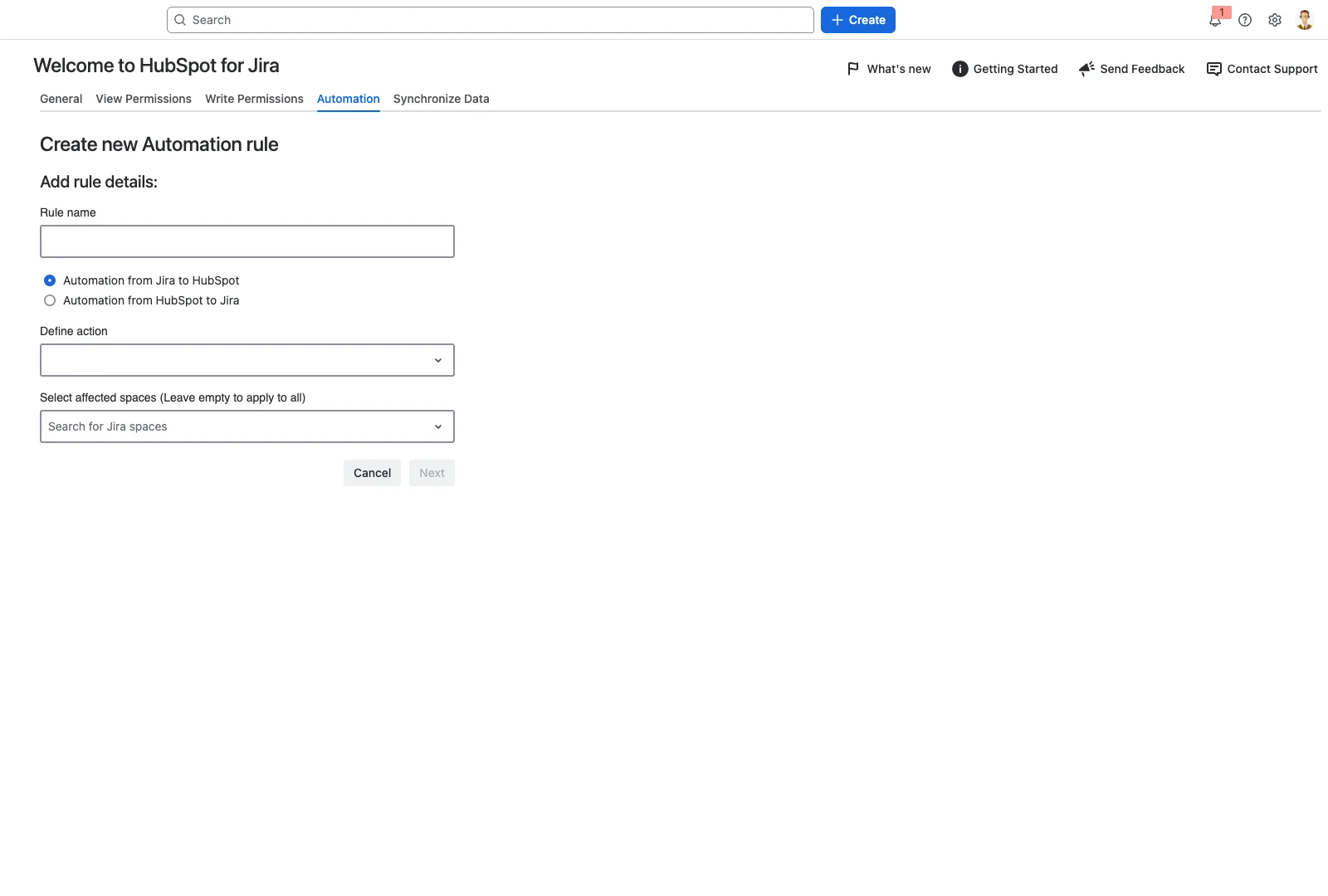The height and width of the screenshot is (896, 1328).
Task: Expand the Define action dropdown
Action: pos(247,360)
